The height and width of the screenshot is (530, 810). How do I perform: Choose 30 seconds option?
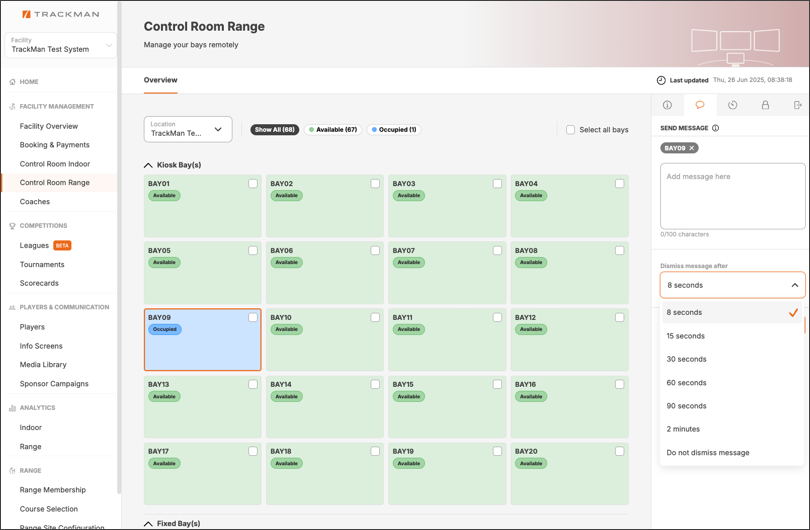pos(731,359)
